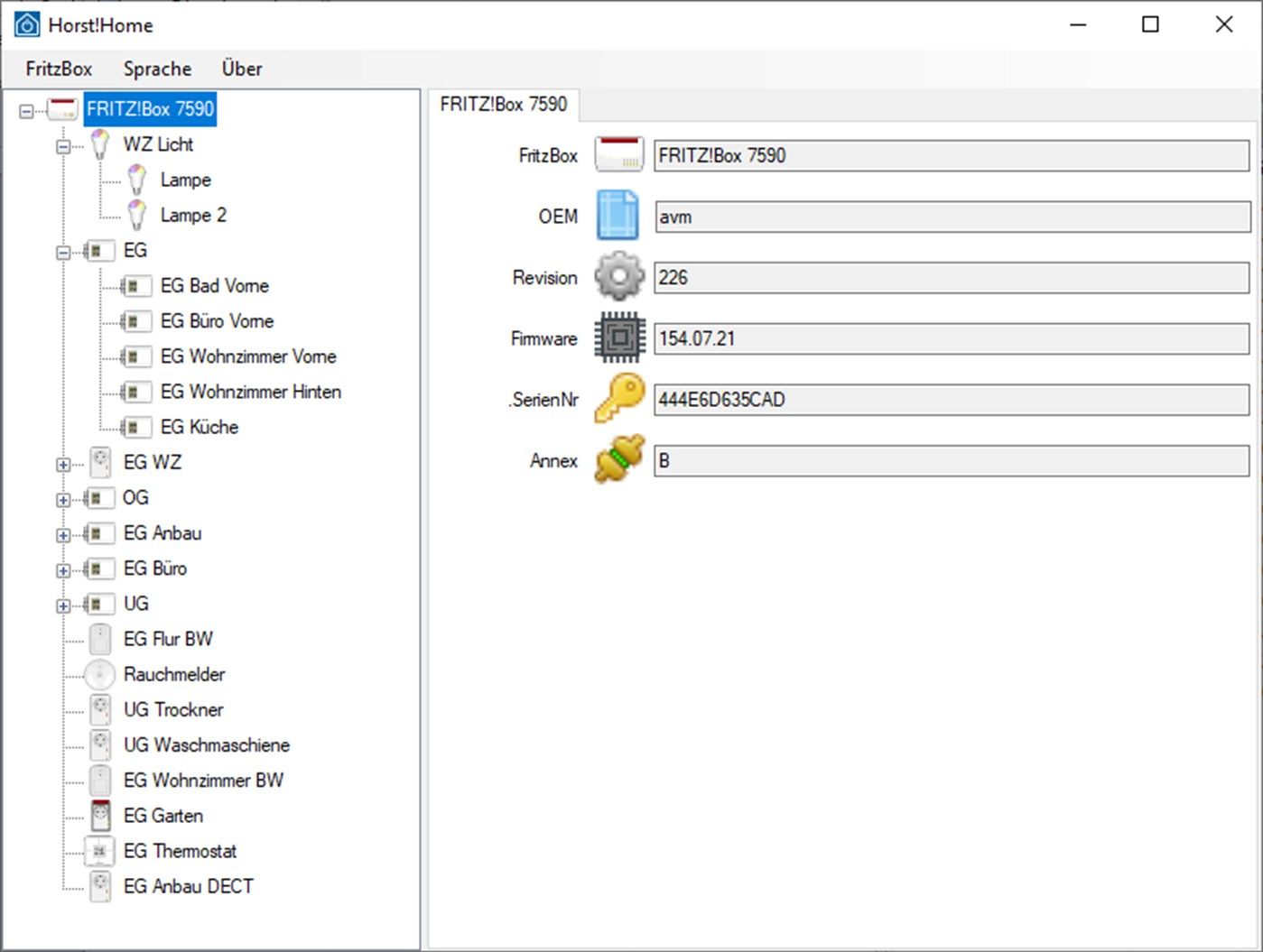
Task: Expand the OG group node
Action: [x=63, y=500]
